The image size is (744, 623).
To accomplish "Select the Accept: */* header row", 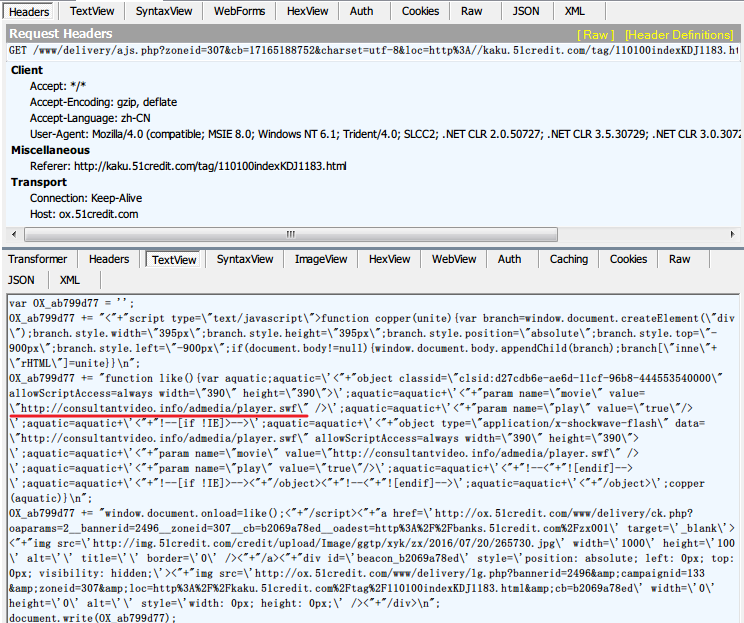I will (x=58, y=86).
